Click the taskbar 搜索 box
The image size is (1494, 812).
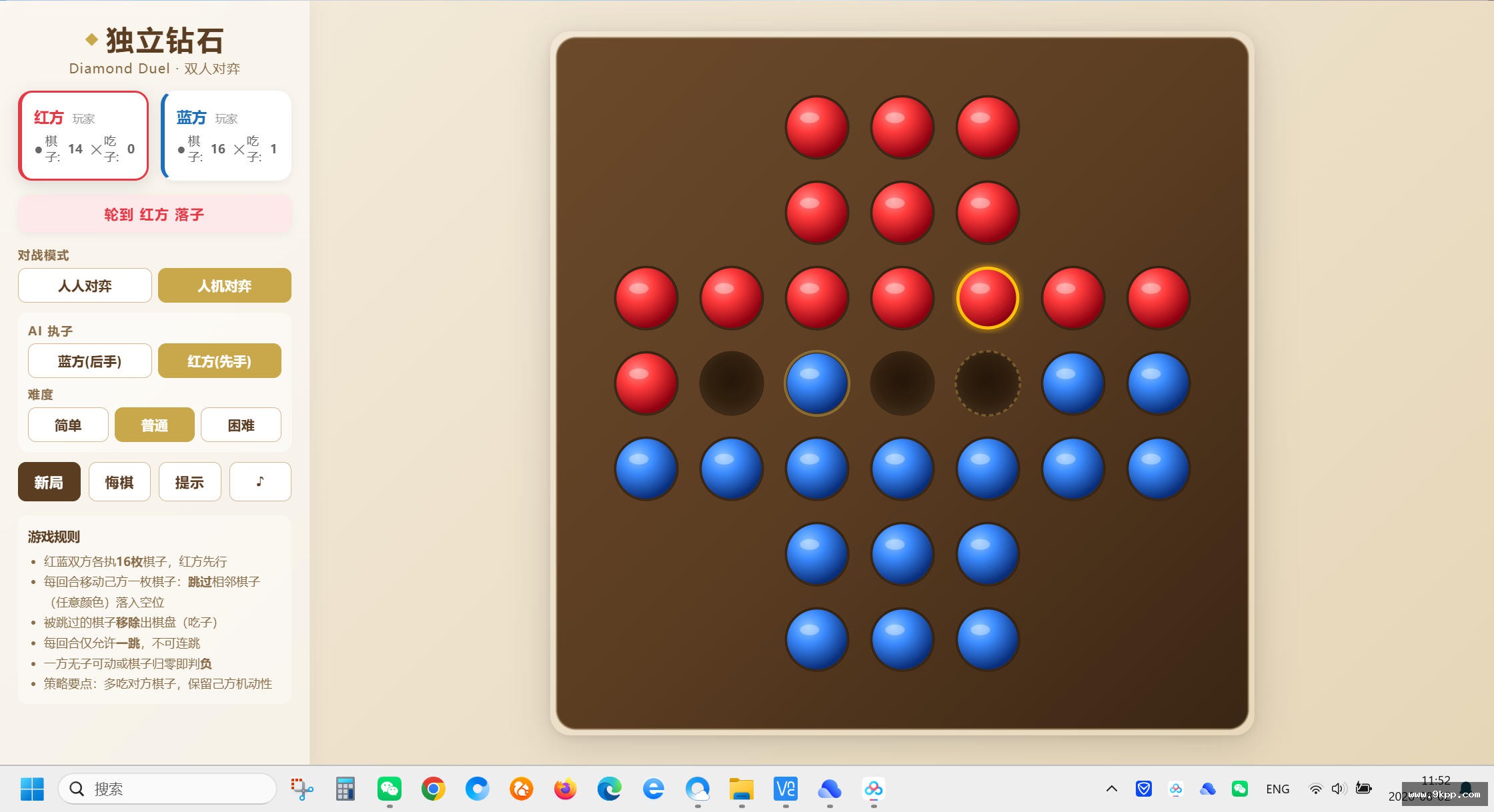(167, 789)
